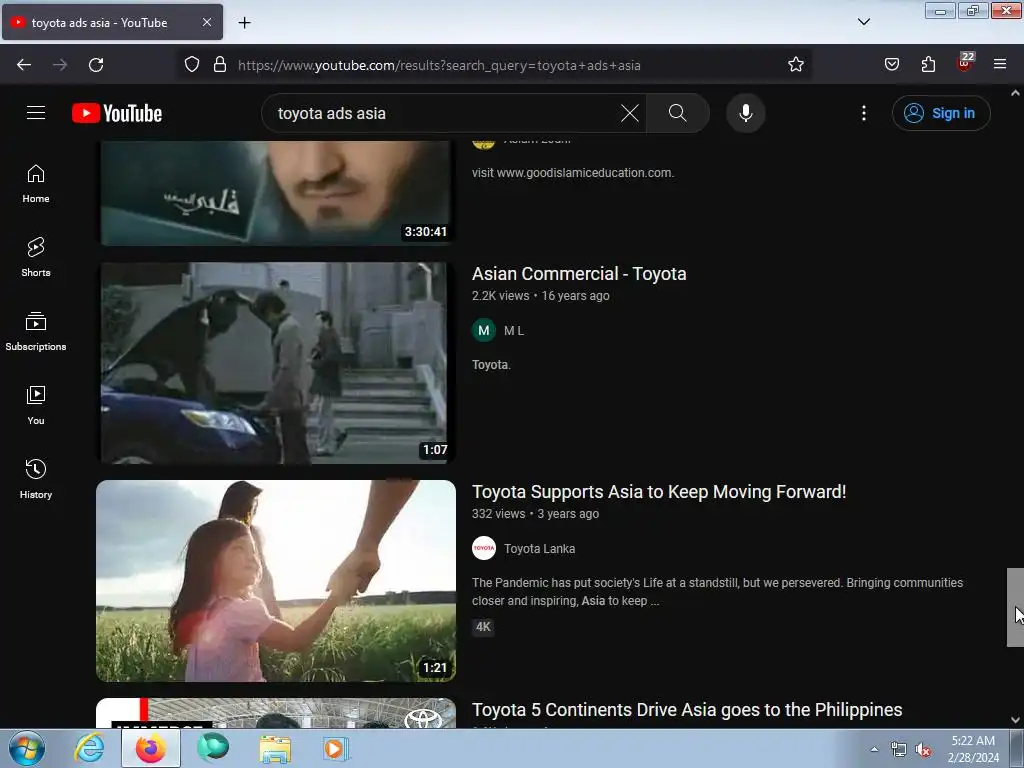Play Toyota Supports Asia thumbnail
The height and width of the screenshot is (768, 1024).
(276, 581)
